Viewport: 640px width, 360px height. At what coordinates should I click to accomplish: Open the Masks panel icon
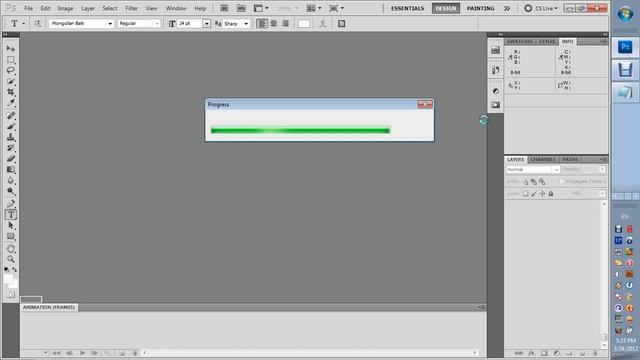pyautogui.click(x=496, y=105)
